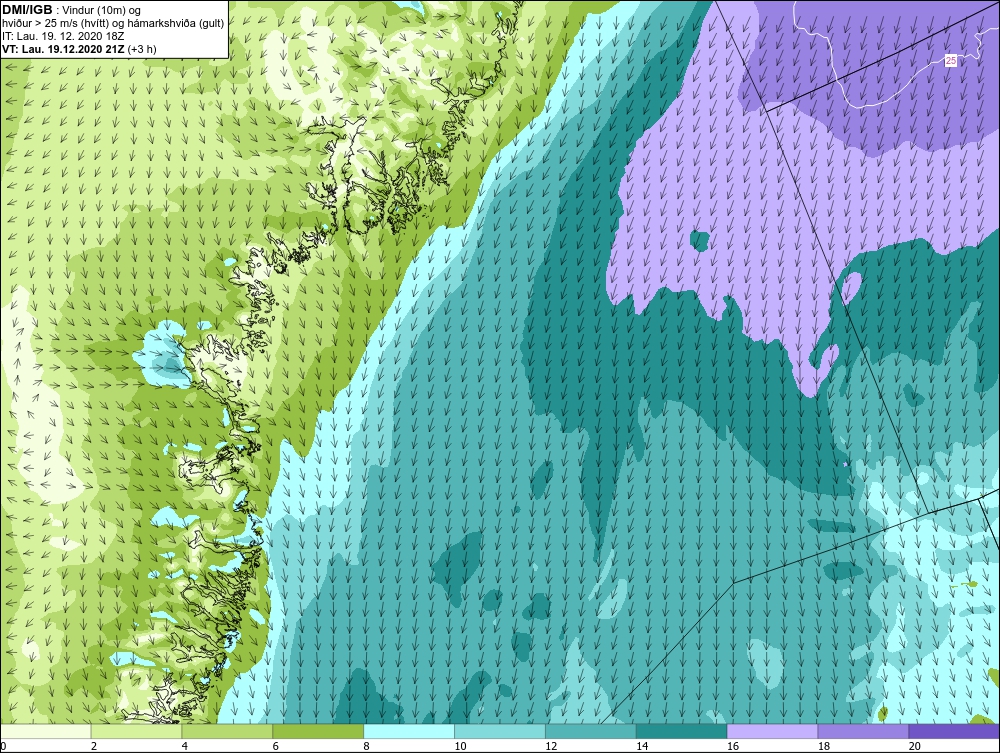Click the legend scale number 2
The width and height of the screenshot is (1000, 753).
tap(94, 746)
